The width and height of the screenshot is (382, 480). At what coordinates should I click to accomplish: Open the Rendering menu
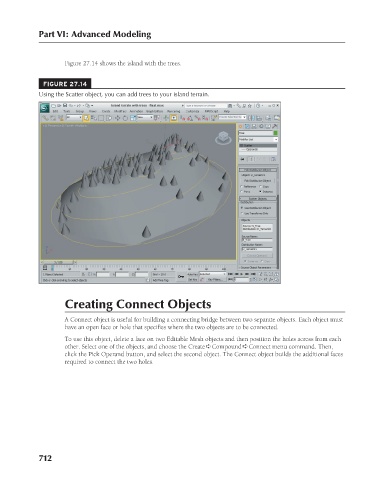pyautogui.click(x=174, y=111)
